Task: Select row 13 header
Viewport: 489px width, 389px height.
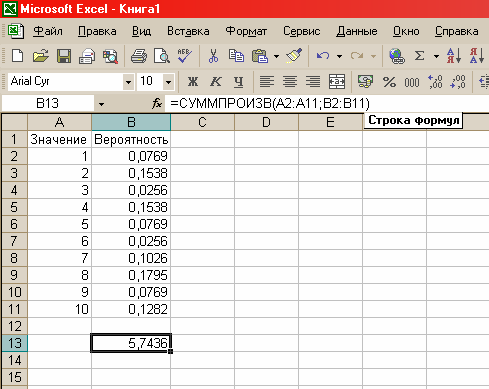Action: click(x=14, y=343)
